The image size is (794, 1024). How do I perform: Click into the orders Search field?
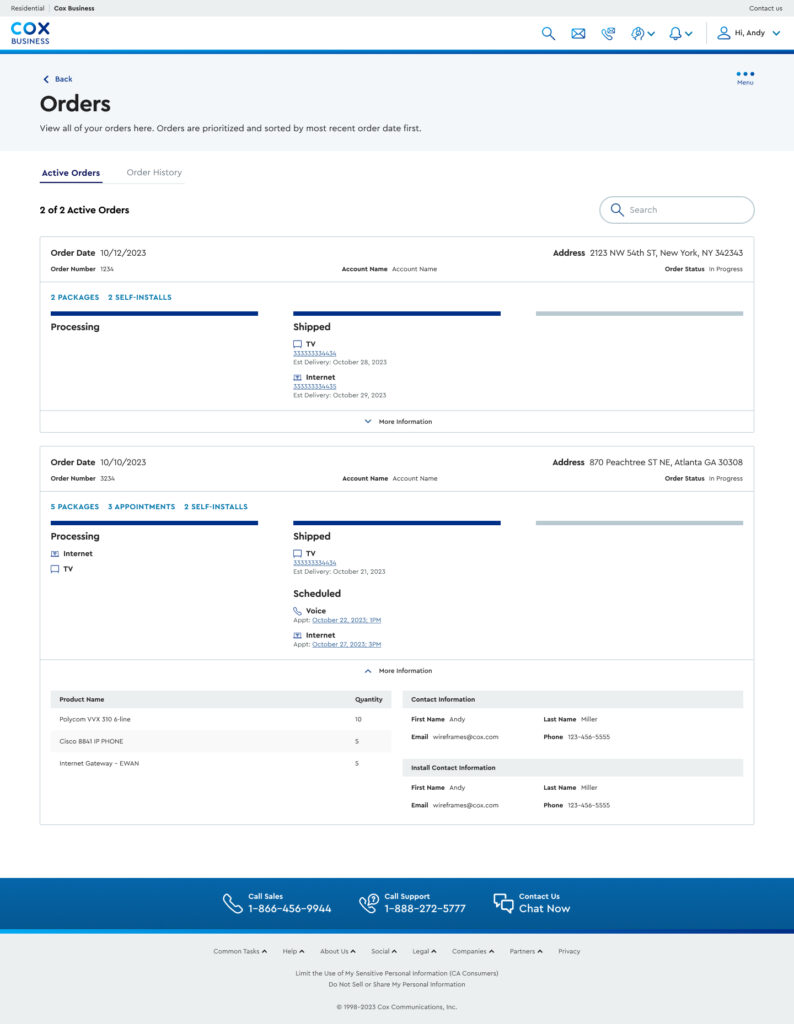685,210
